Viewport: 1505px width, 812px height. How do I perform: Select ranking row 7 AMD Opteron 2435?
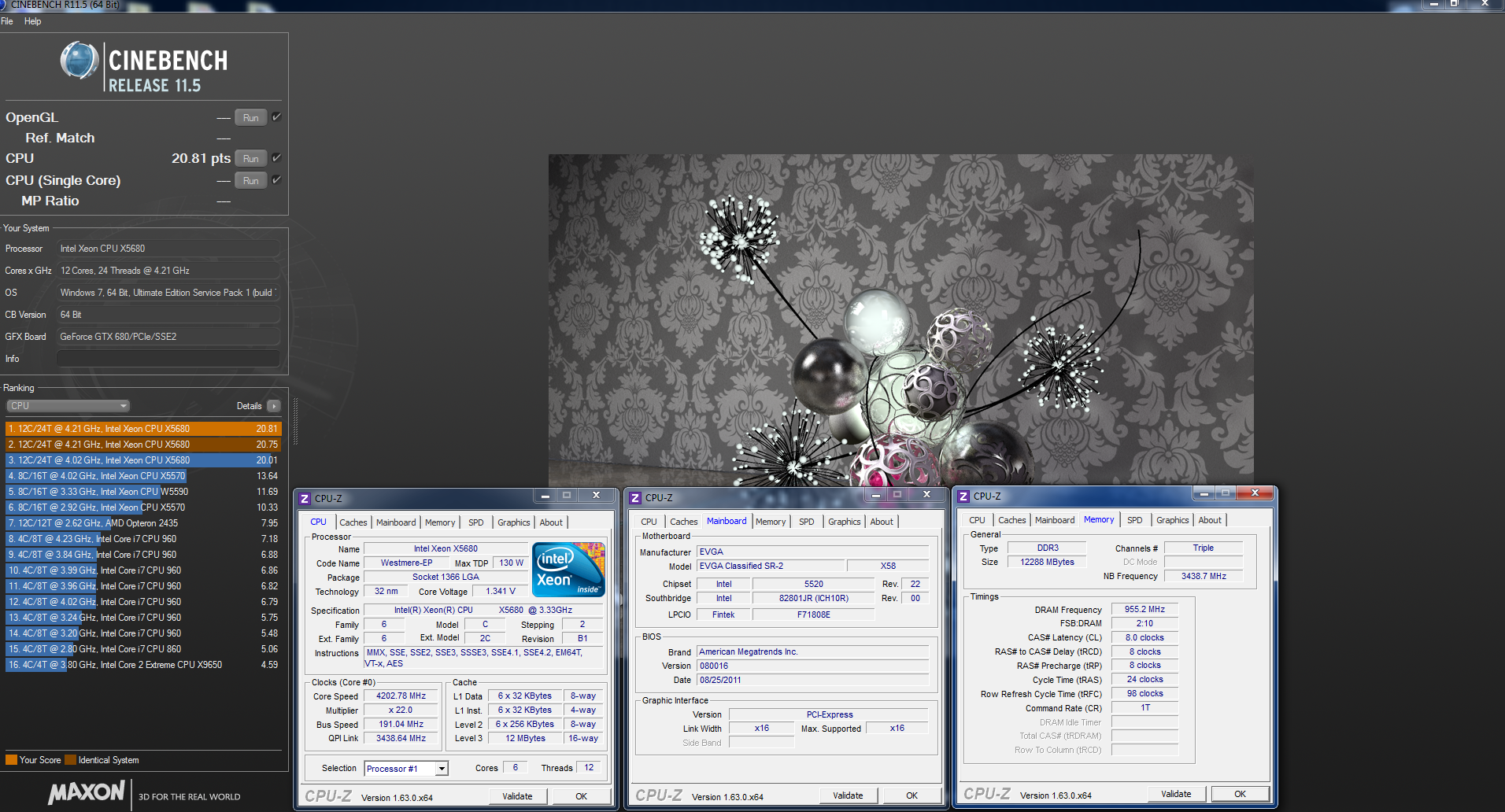pyautogui.click(x=143, y=523)
